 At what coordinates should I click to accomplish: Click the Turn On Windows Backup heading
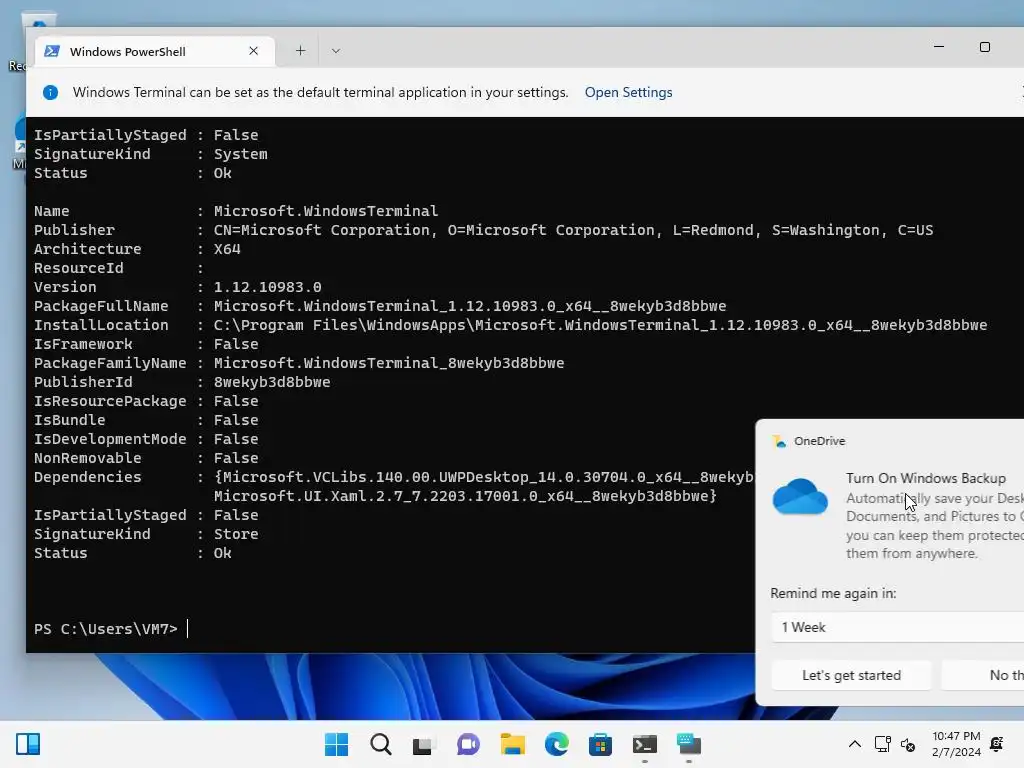926,478
